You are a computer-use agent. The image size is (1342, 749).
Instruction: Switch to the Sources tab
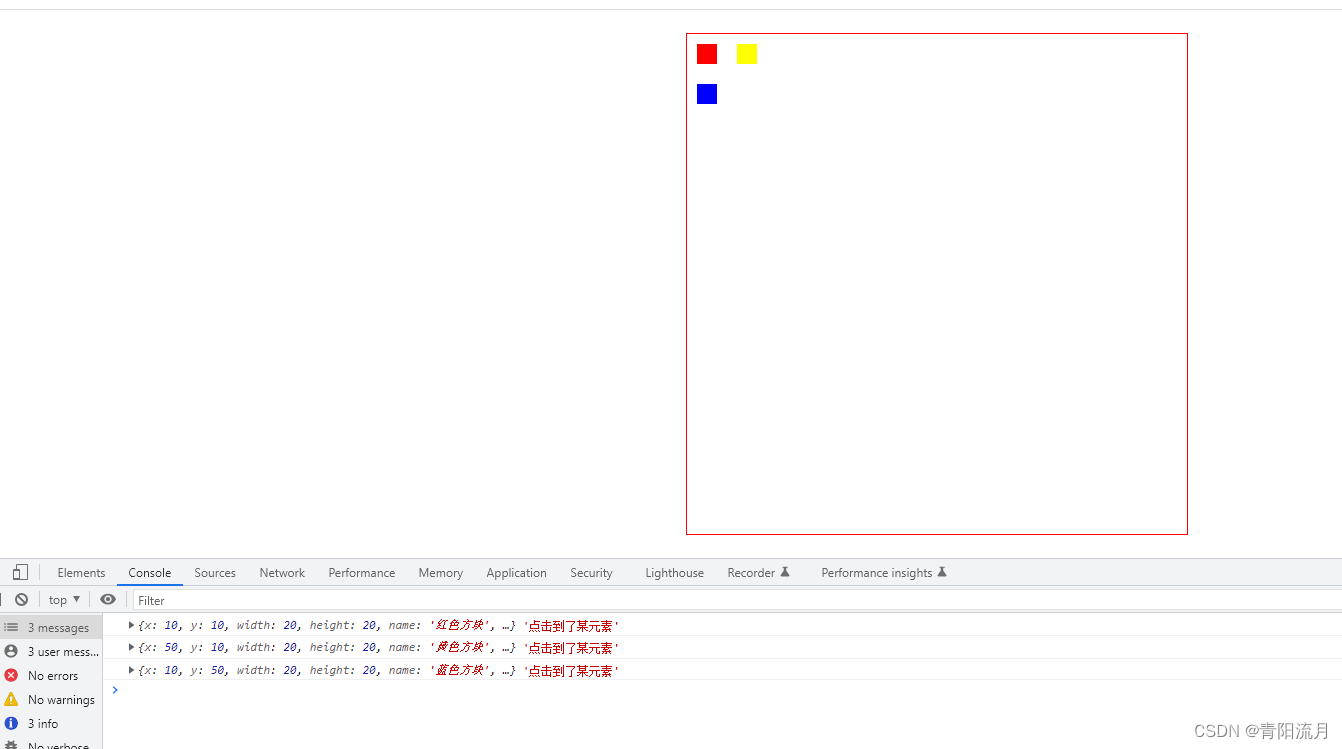215,572
